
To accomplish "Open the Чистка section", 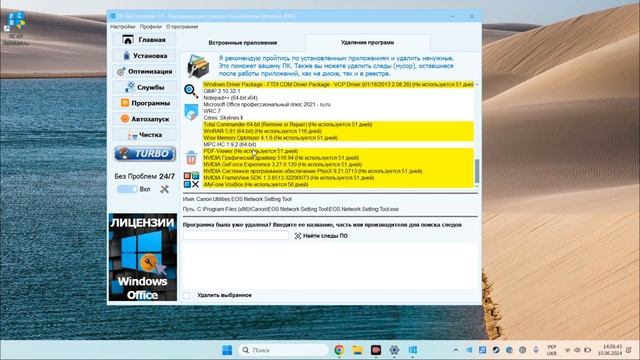I will click(144, 135).
